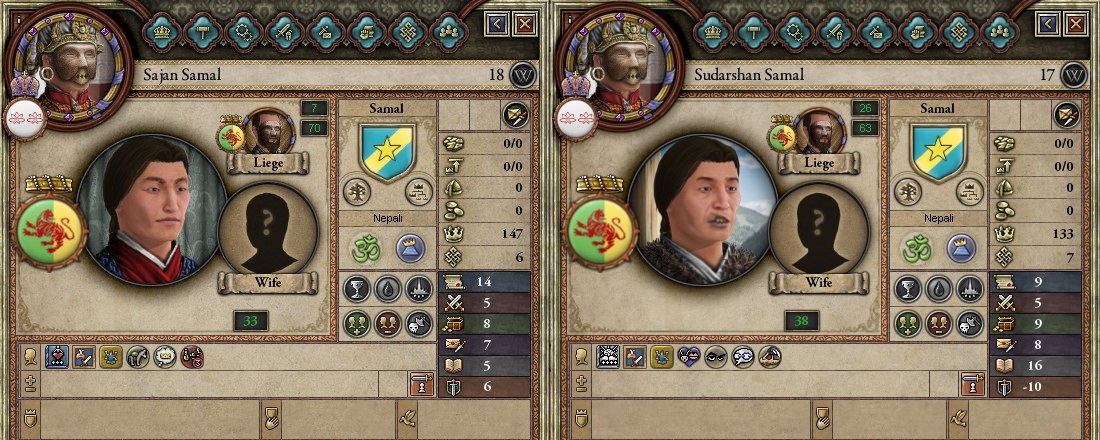This screenshot has width=1100, height=440.
Task: Click the imprison skull-and-axe icon in Sudarshan's panel
Action: point(969,324)
